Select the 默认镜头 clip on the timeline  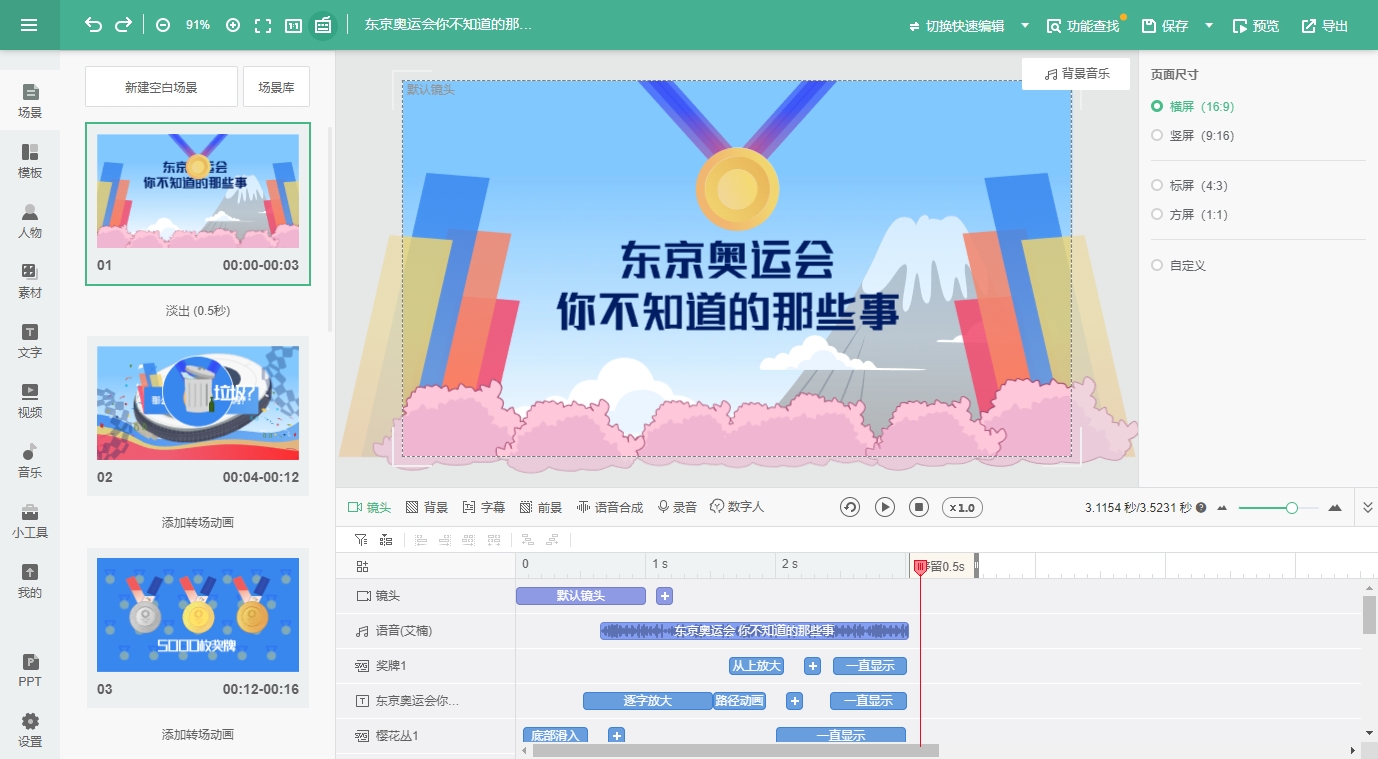click(x=581, y=596)
